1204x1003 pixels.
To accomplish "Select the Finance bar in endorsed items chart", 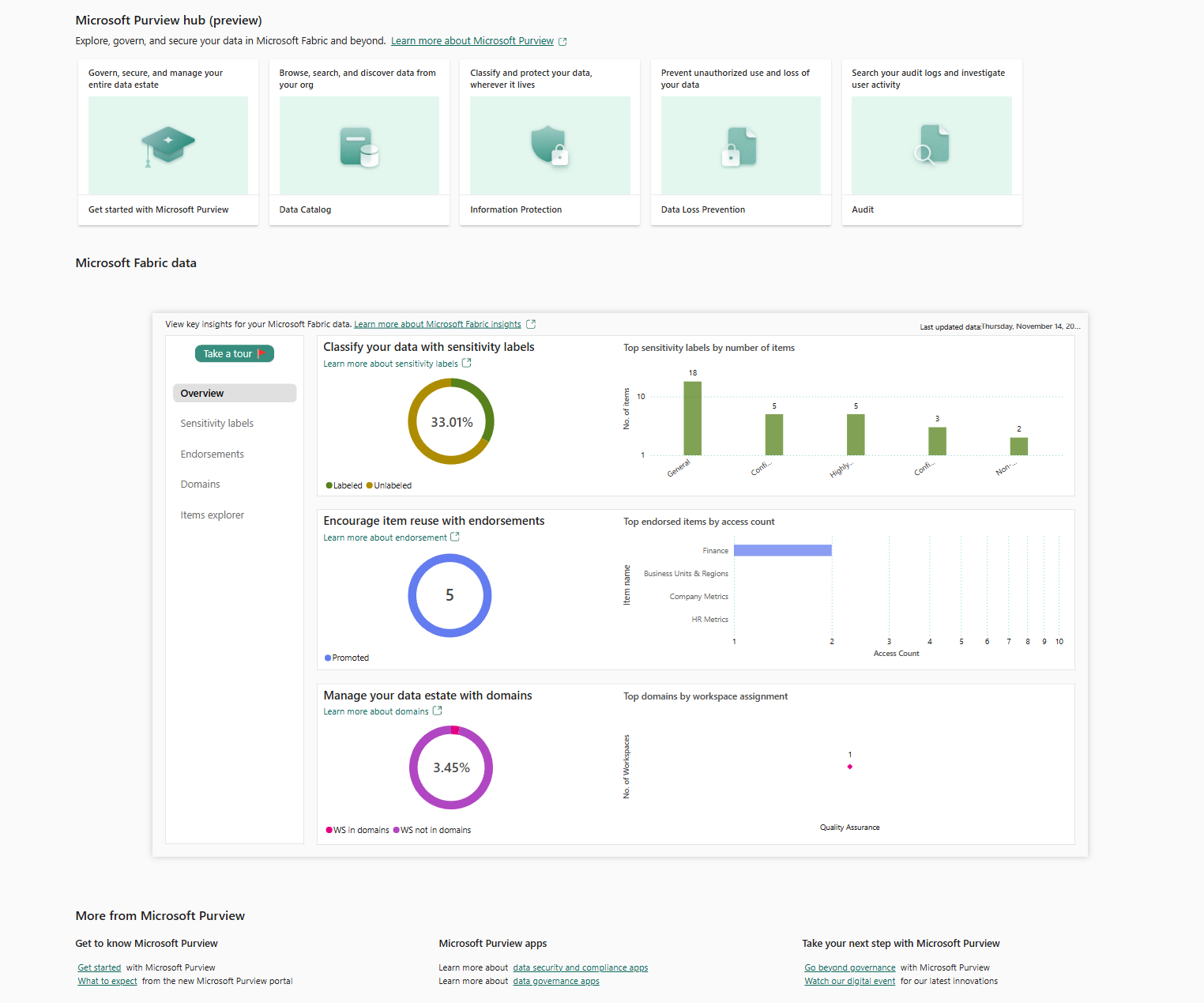I will [782, 551].
